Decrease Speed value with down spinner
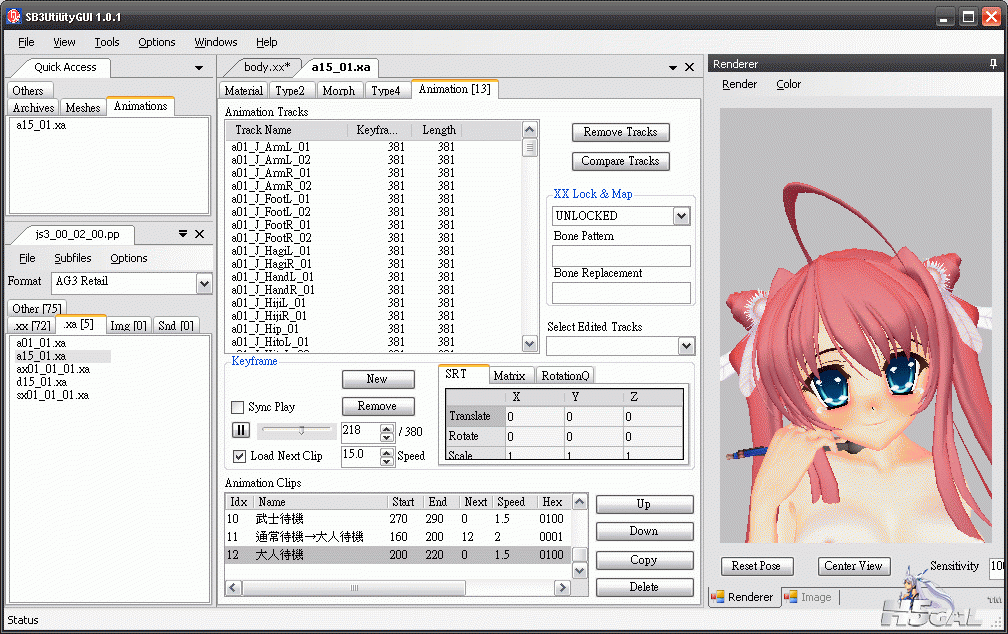The image size is (1008, 634). pyautogui.click(x=386, y=461)
